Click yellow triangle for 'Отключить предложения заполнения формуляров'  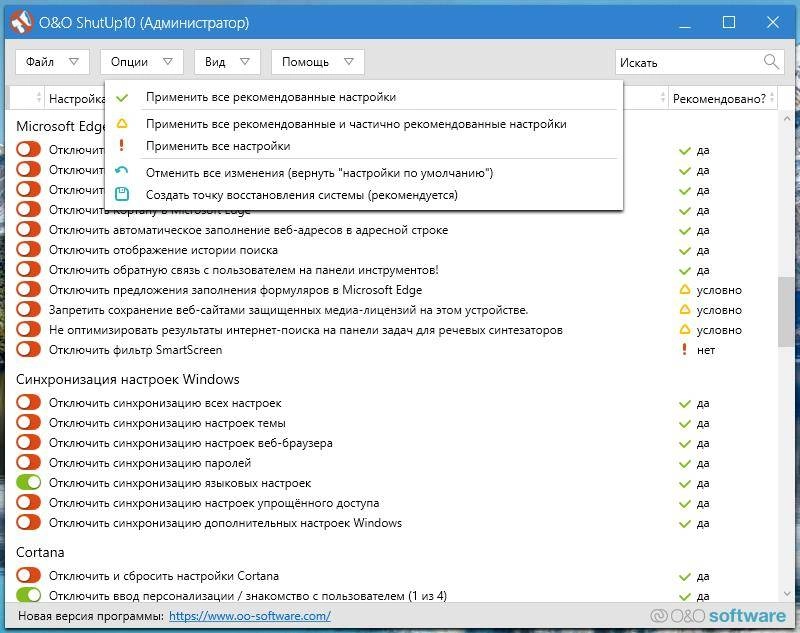[685, 290]
